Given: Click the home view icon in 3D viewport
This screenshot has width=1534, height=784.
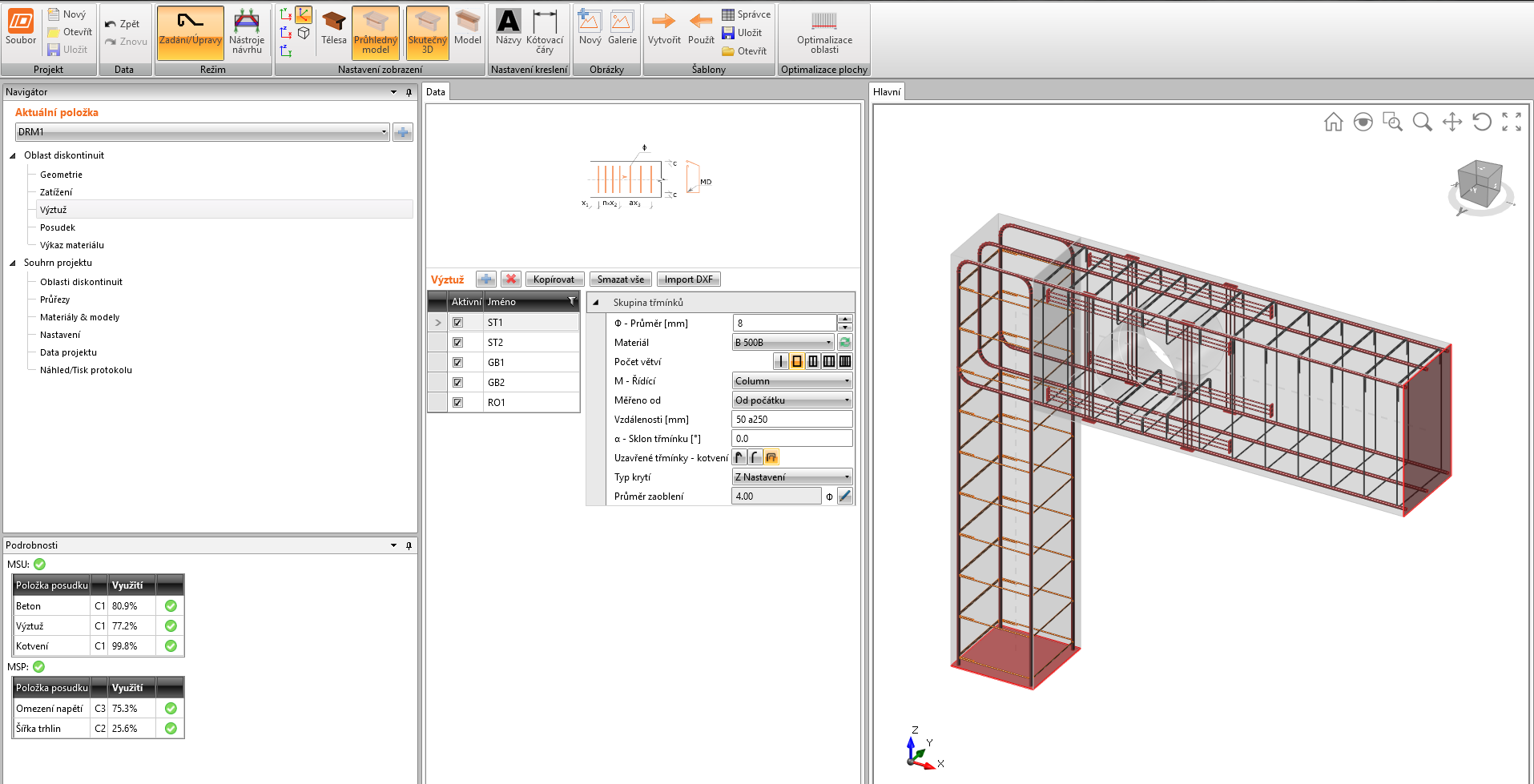Looking at the screenshot, I should [x=1333, y=122].
